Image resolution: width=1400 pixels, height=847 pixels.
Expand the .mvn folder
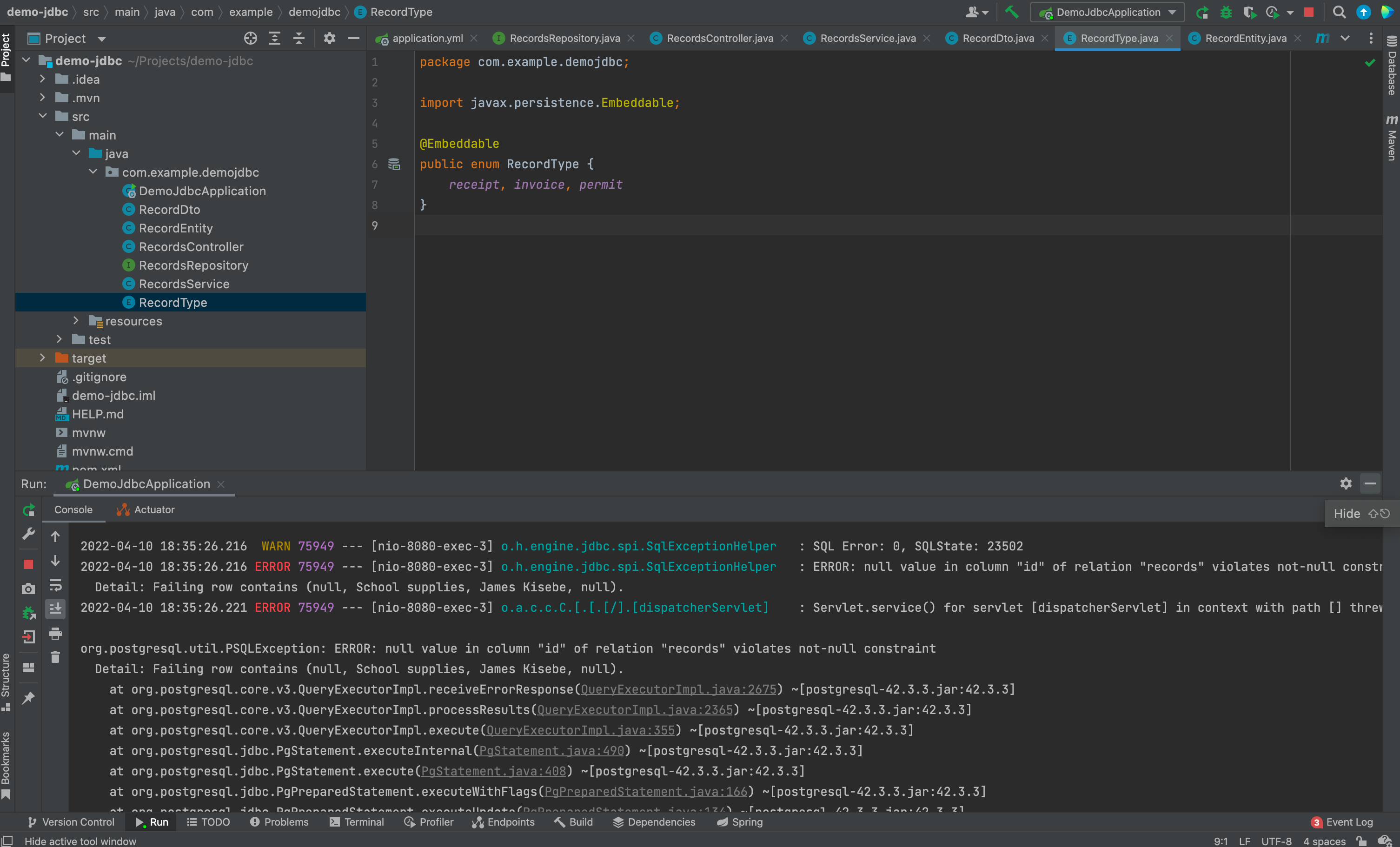click(x=42, y=98)
